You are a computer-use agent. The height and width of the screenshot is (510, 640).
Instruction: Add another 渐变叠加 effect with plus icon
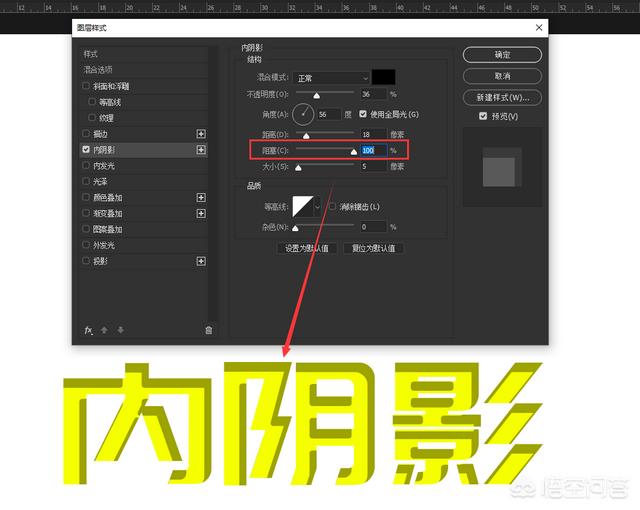(201, 213)
